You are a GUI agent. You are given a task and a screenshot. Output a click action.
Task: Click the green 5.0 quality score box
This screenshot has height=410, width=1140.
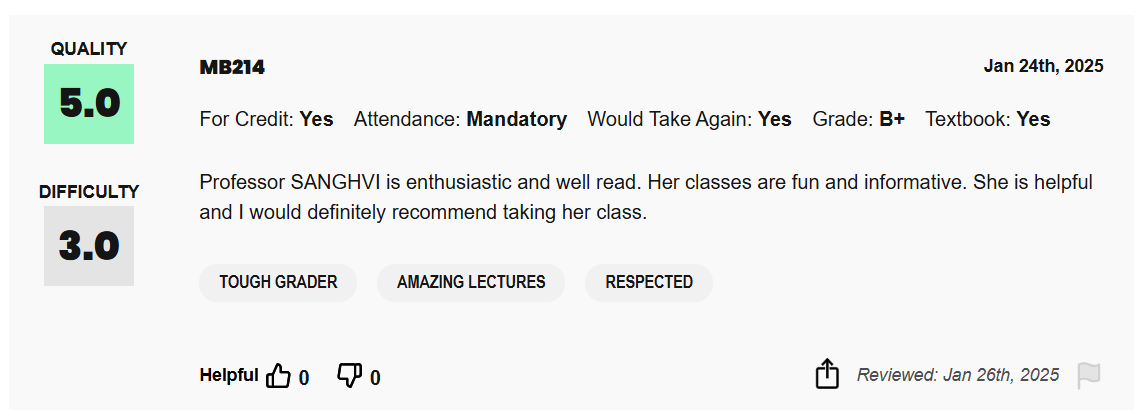point(89,103)
